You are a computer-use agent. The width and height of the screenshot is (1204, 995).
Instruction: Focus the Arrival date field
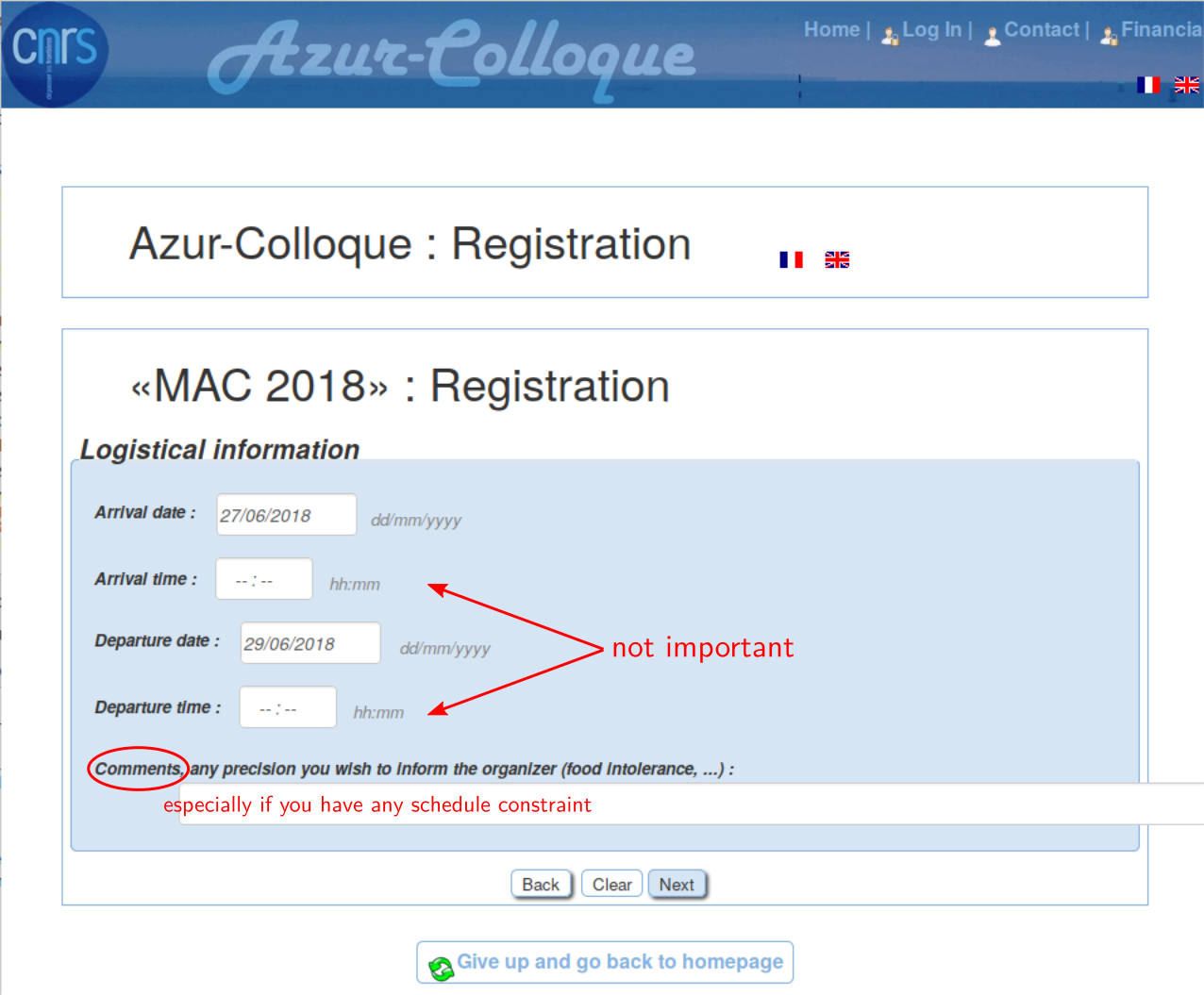coord(287,515)
